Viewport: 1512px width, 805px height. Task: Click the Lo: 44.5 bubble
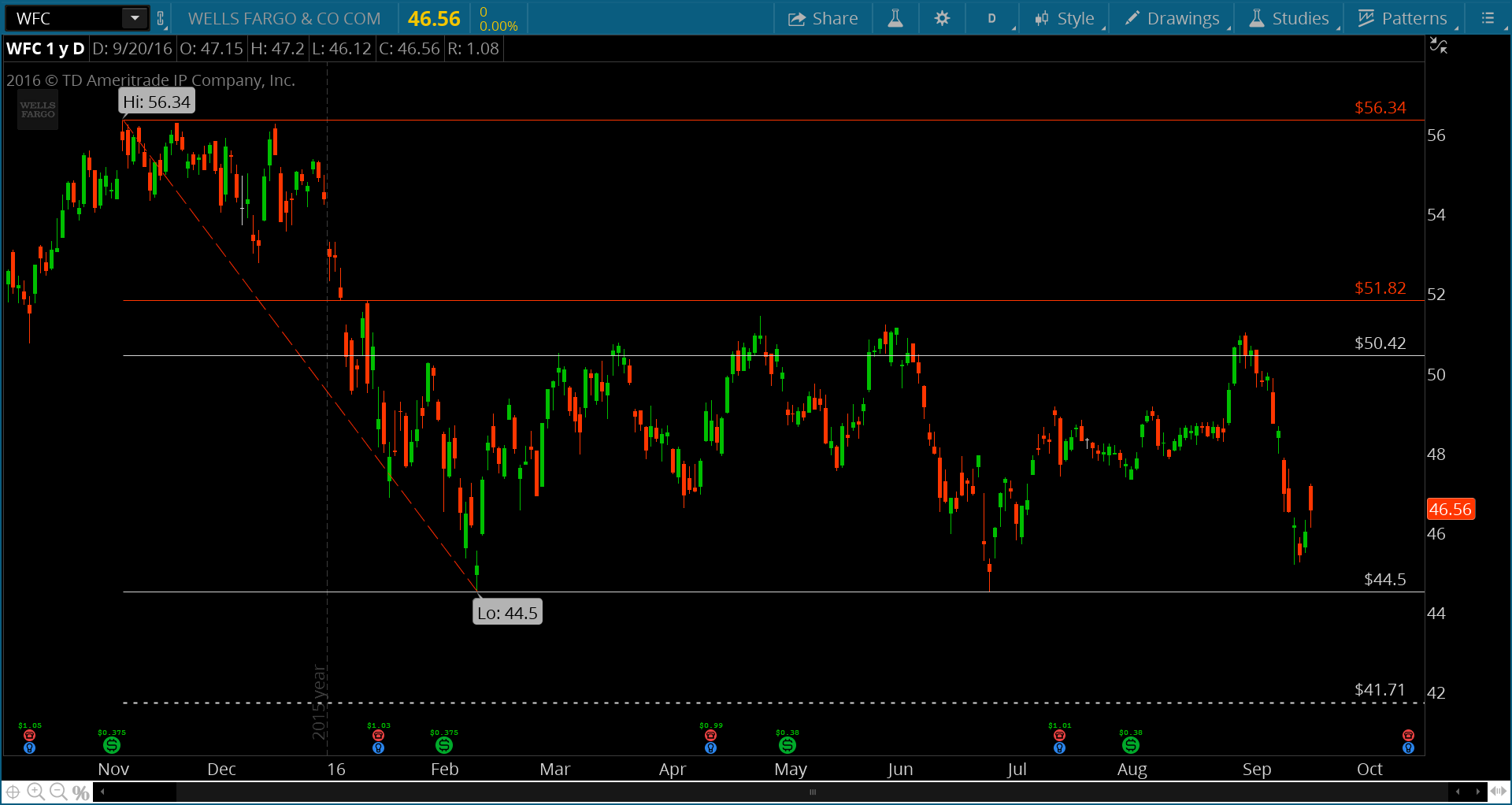(x=507, y=612)
